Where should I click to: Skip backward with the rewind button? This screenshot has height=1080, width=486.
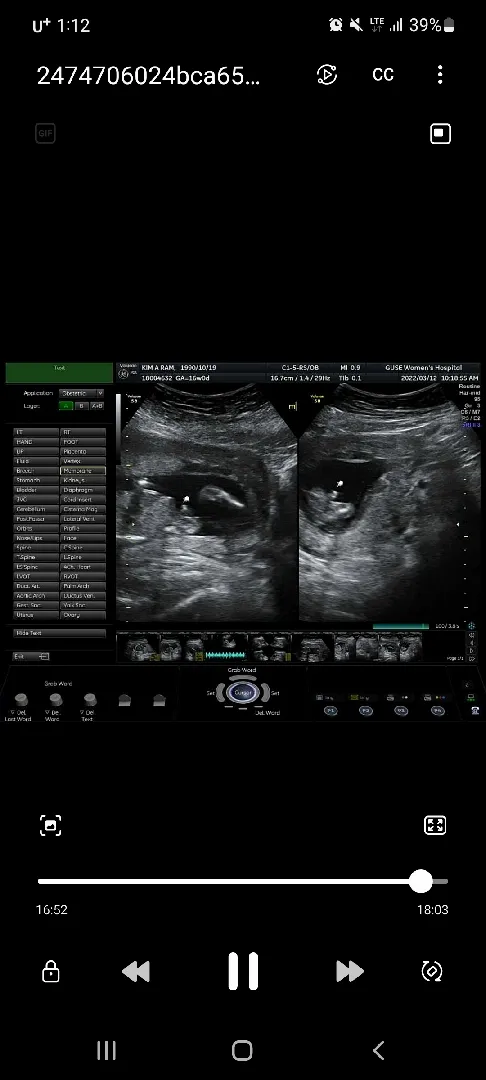136,971
